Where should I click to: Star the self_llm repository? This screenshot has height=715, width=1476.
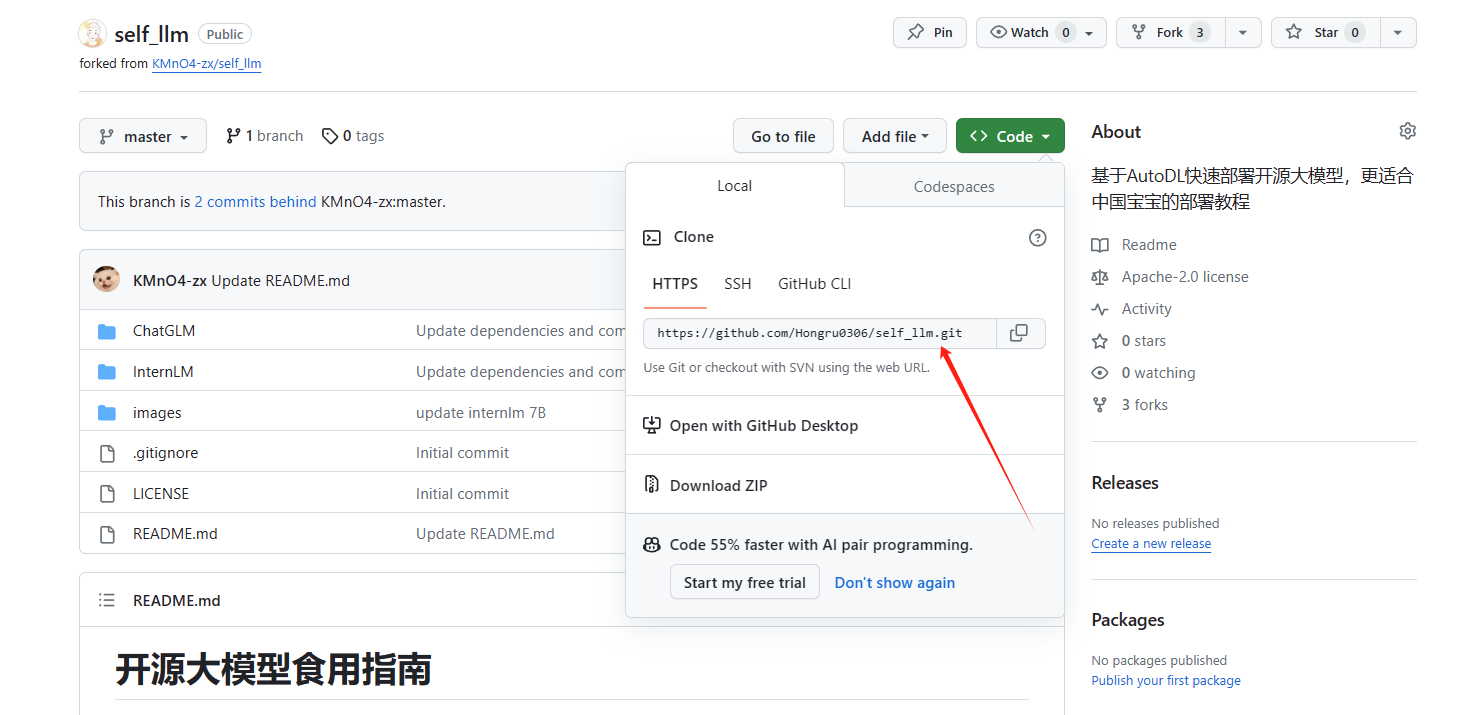pyautogui.click(x=1325, y=32)
